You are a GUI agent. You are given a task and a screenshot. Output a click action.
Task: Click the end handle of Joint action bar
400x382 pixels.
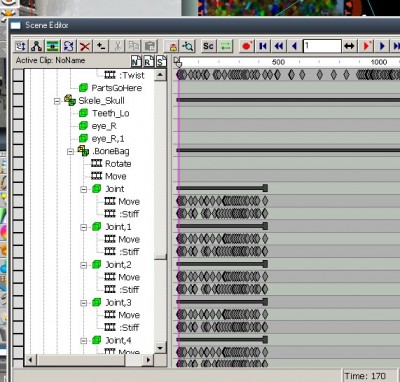[265, 188]
